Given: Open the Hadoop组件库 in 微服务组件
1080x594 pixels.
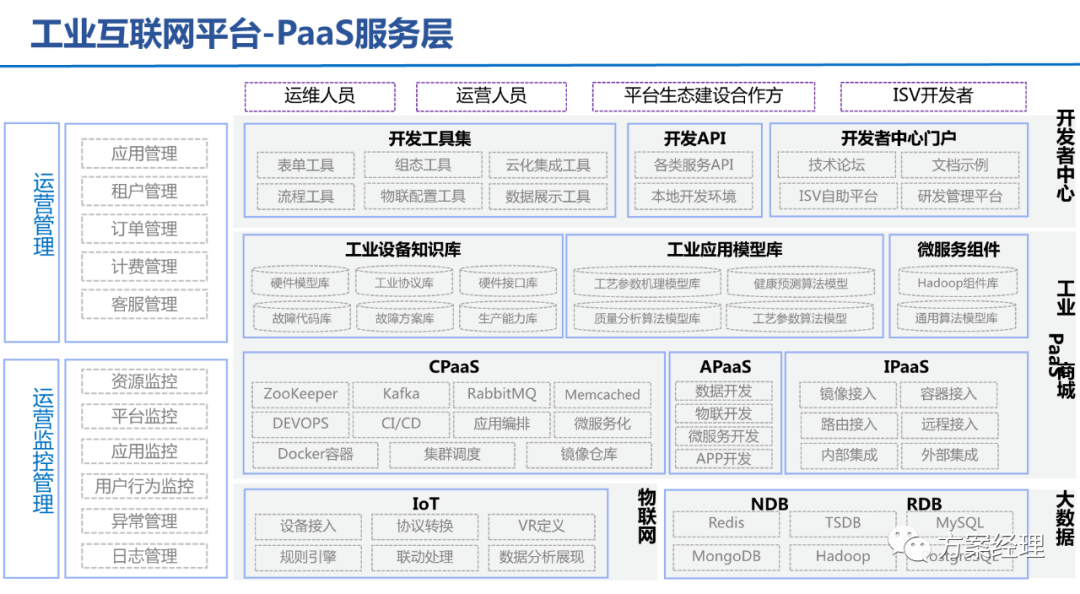Looking at the screenshot, I should click(x=958, y=283).
